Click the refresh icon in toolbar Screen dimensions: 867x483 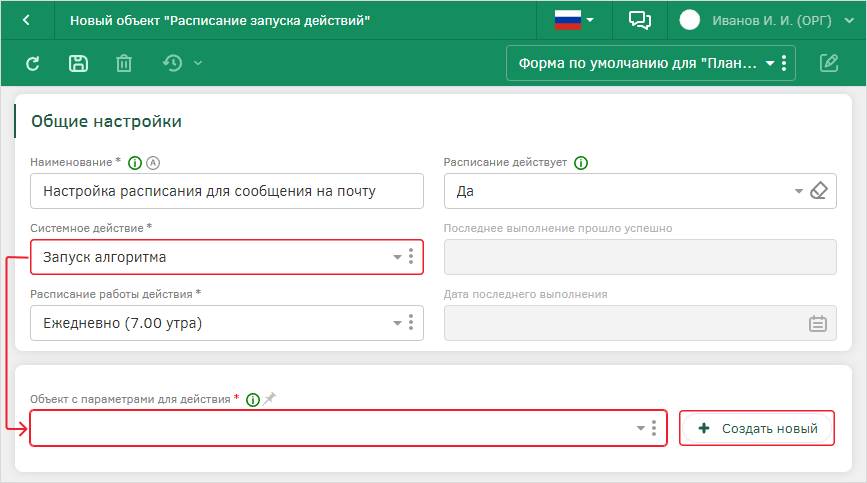coord(32,64)
